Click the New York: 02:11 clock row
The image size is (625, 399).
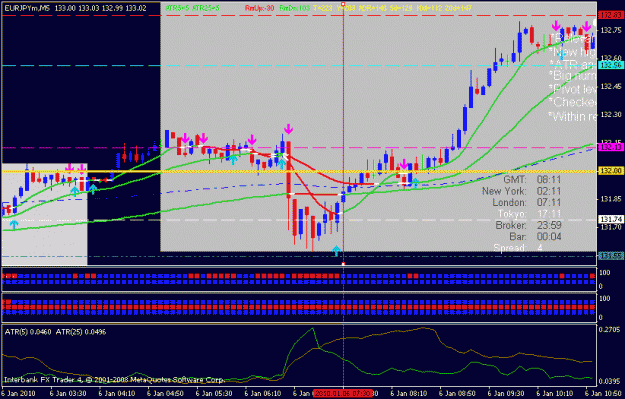(522, 191)
